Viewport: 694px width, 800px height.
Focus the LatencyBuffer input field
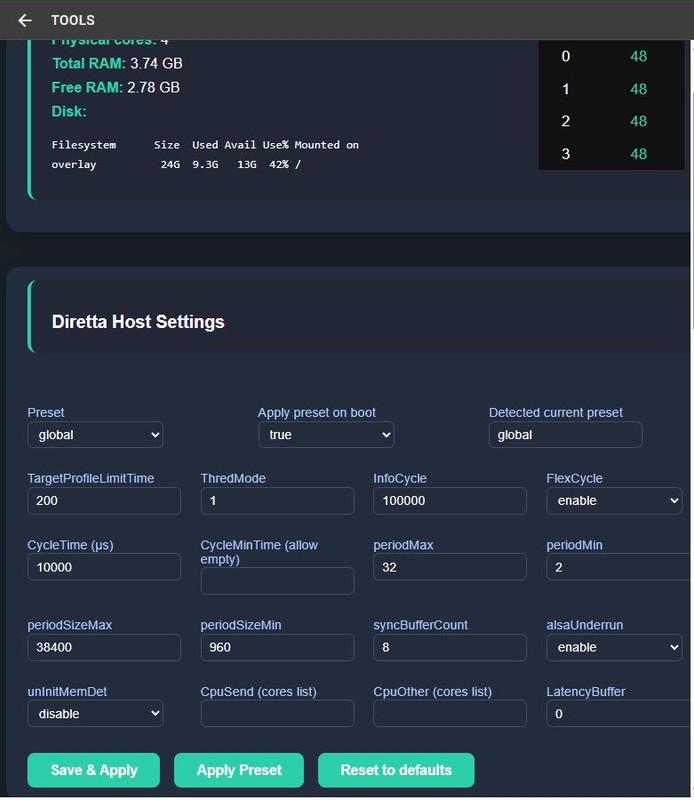(x=618, y=713)
